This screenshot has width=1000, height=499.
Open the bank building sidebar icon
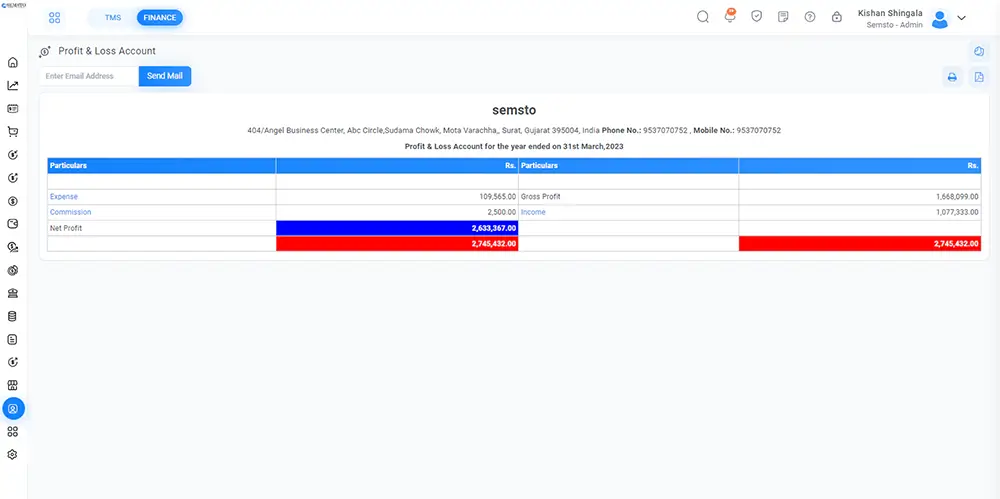point(13,294)
